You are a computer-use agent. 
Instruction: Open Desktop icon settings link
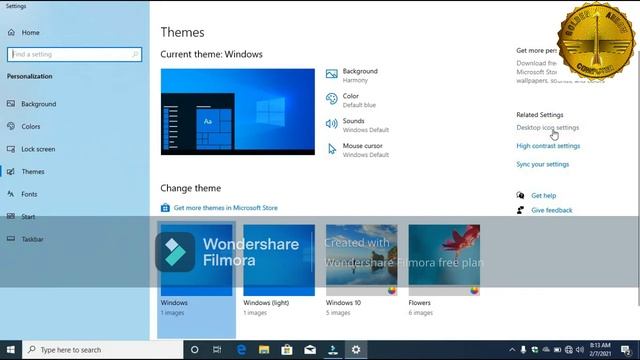click(x=547, y=127)
